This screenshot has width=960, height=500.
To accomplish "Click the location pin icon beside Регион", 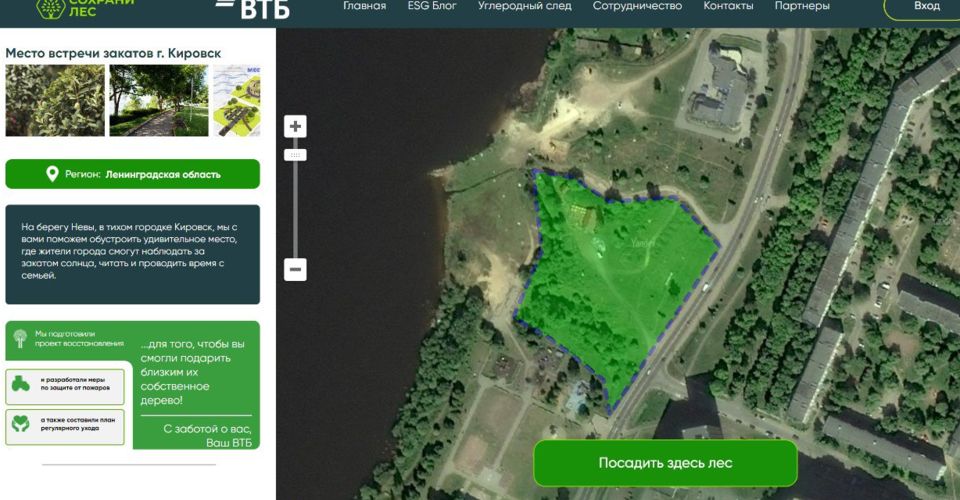I will click(x=52, y=174).
